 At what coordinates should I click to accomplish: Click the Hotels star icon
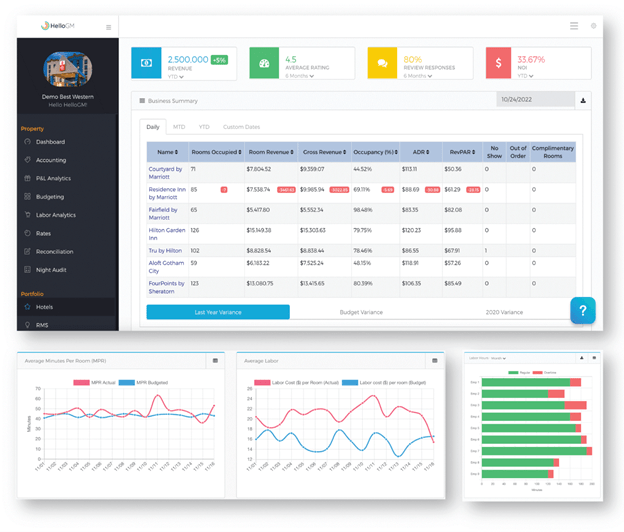tap(27, 307)
